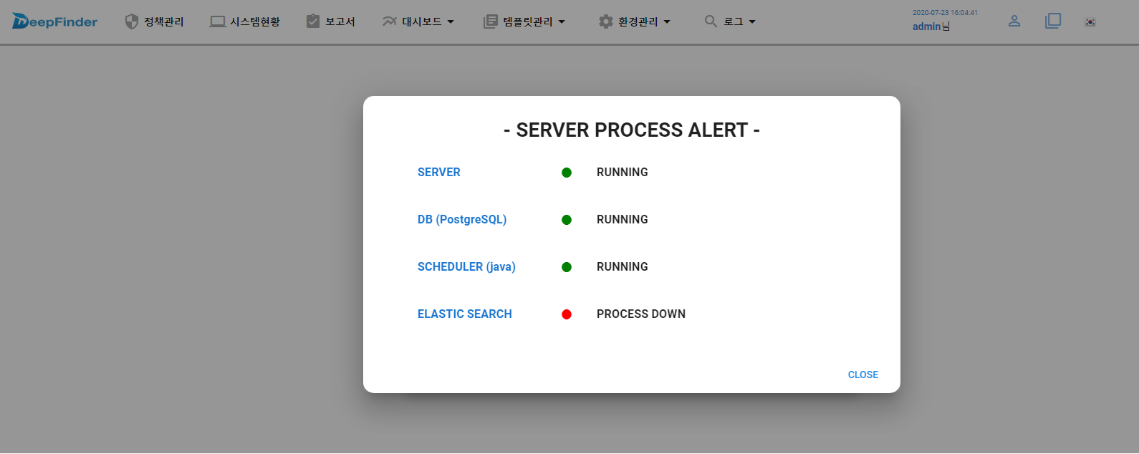Click the green status dot for SCHEDULER
The width and height of the screenshot is (1139, 454).
coord(567,267)
